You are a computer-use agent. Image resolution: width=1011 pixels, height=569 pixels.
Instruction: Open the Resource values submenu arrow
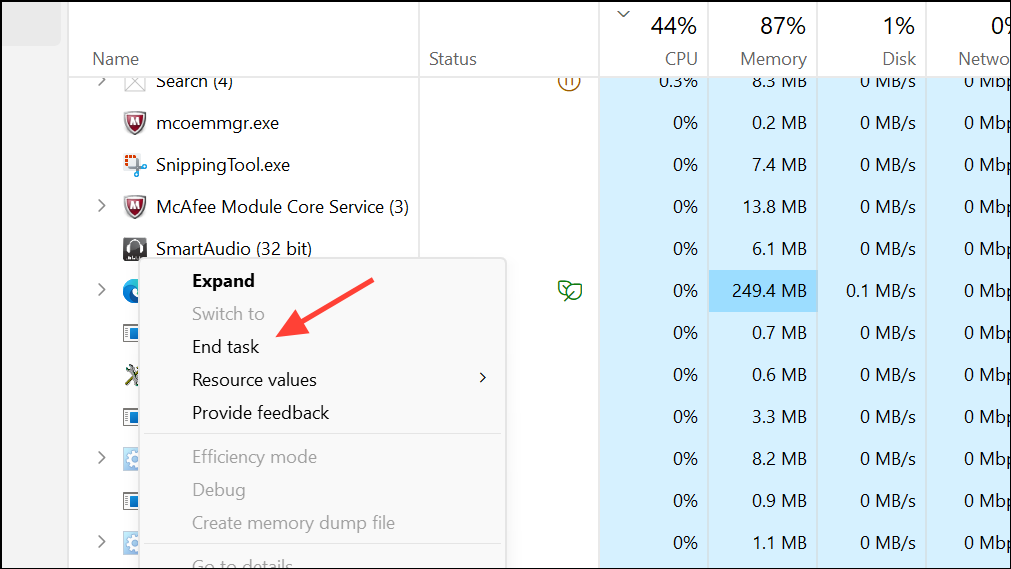tap(483, 378)
